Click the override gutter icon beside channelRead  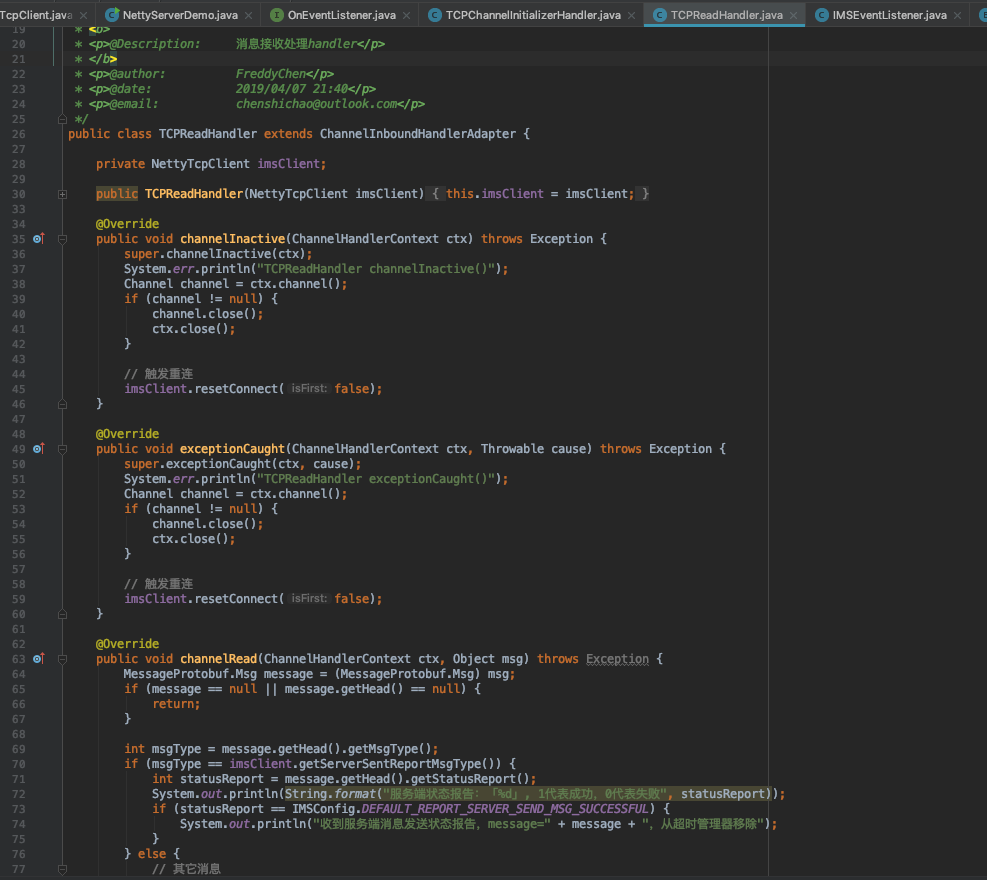coord(38,659)
